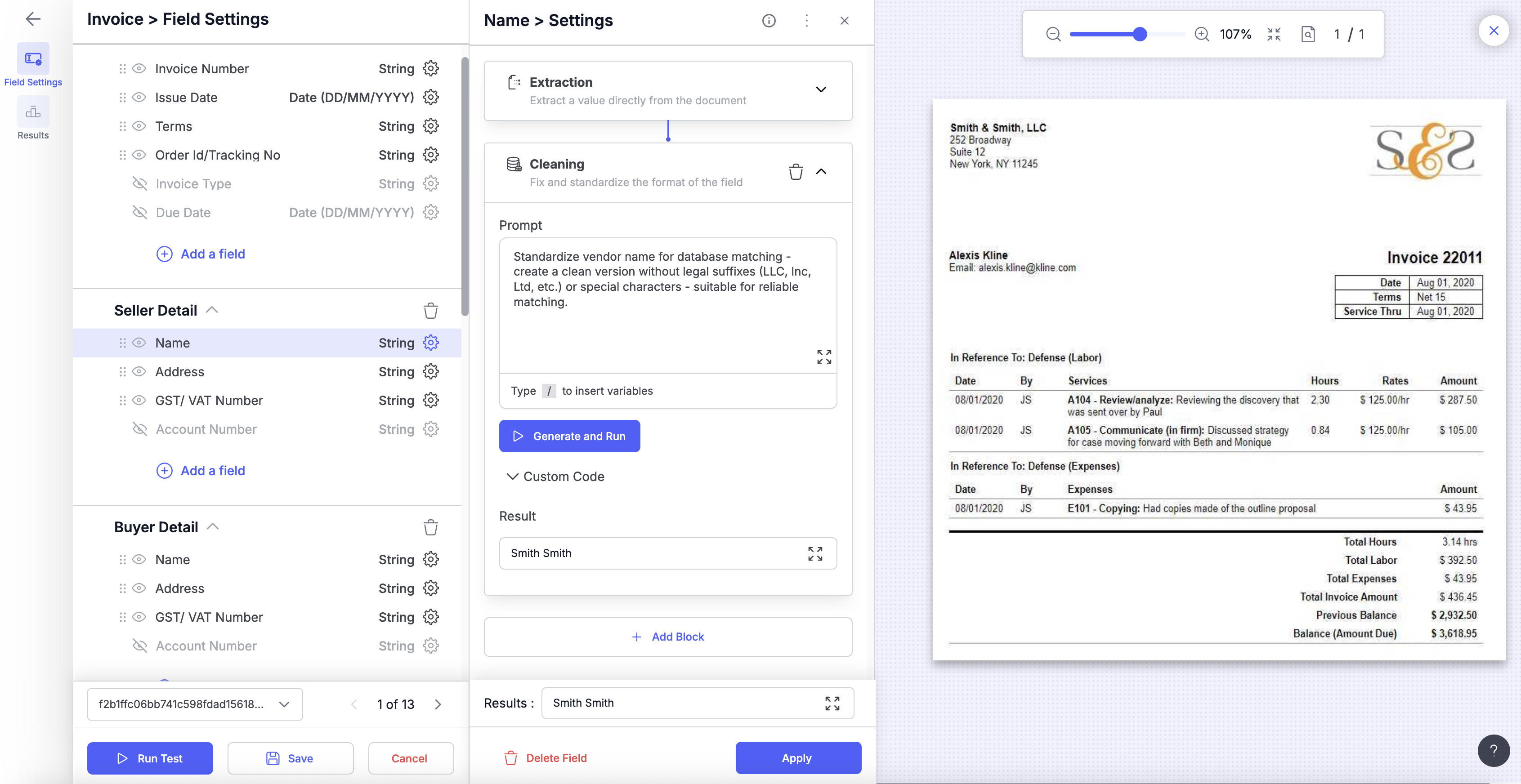Expand the Result Smith Smith box
The height and width of the screenshot is (784, 1521).
coord(815,553)
